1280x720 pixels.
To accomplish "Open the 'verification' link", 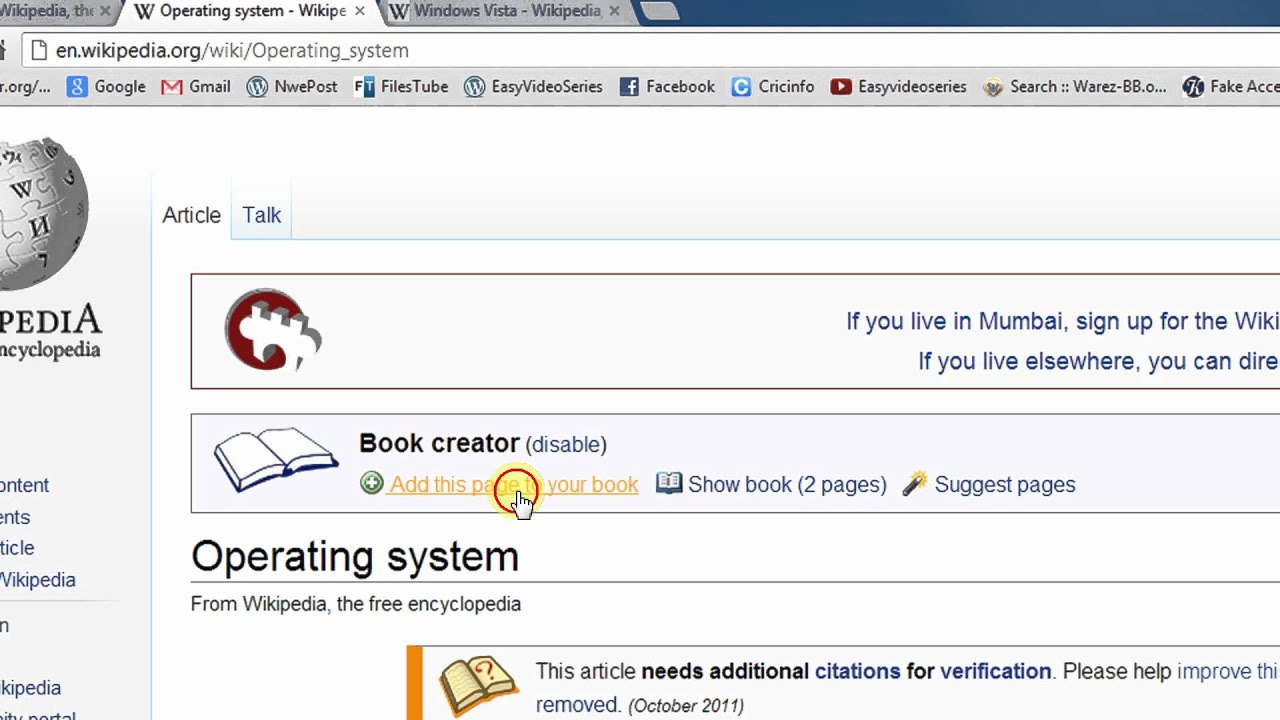I will (x=995, y=671).
